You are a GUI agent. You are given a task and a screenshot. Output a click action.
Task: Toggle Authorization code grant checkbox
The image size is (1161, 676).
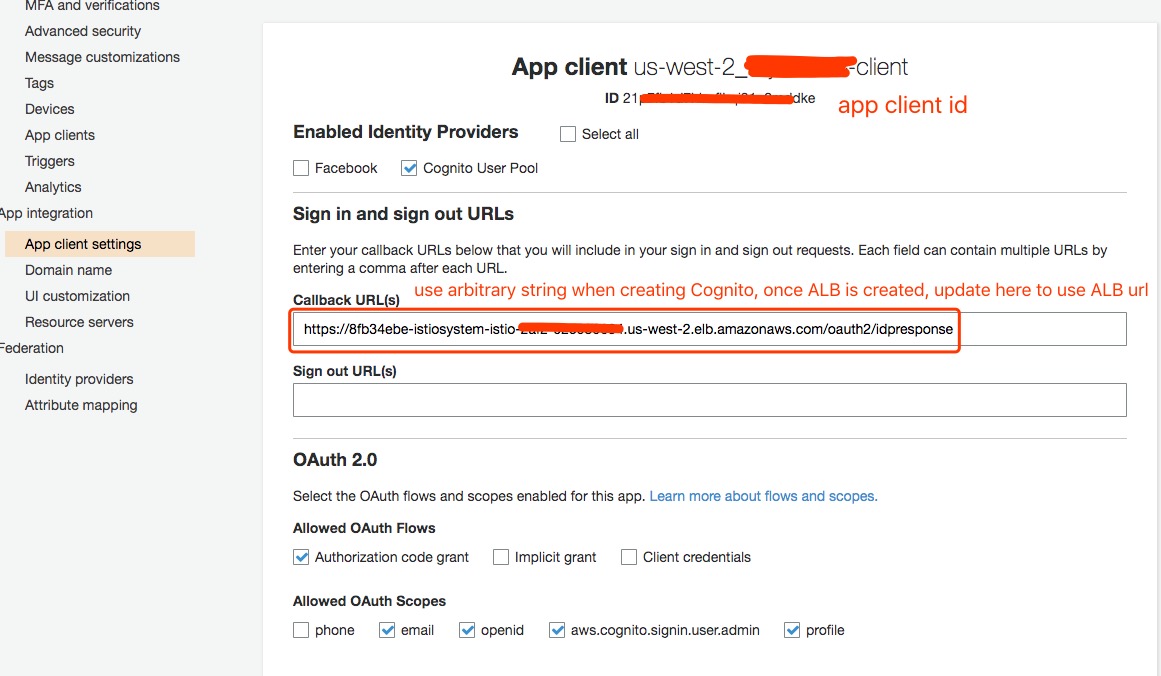(301, 557)
